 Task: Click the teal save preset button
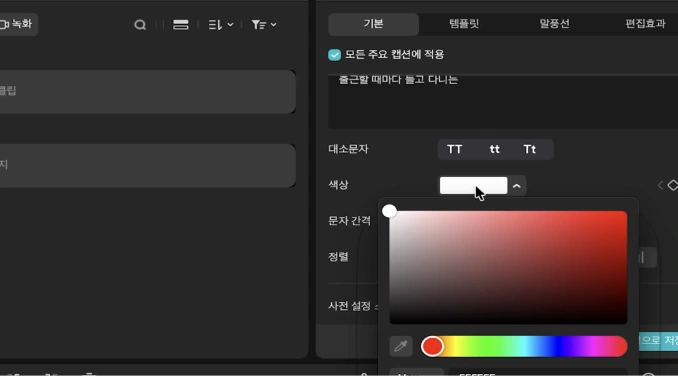pyautogui.click(x=658, y=341)
